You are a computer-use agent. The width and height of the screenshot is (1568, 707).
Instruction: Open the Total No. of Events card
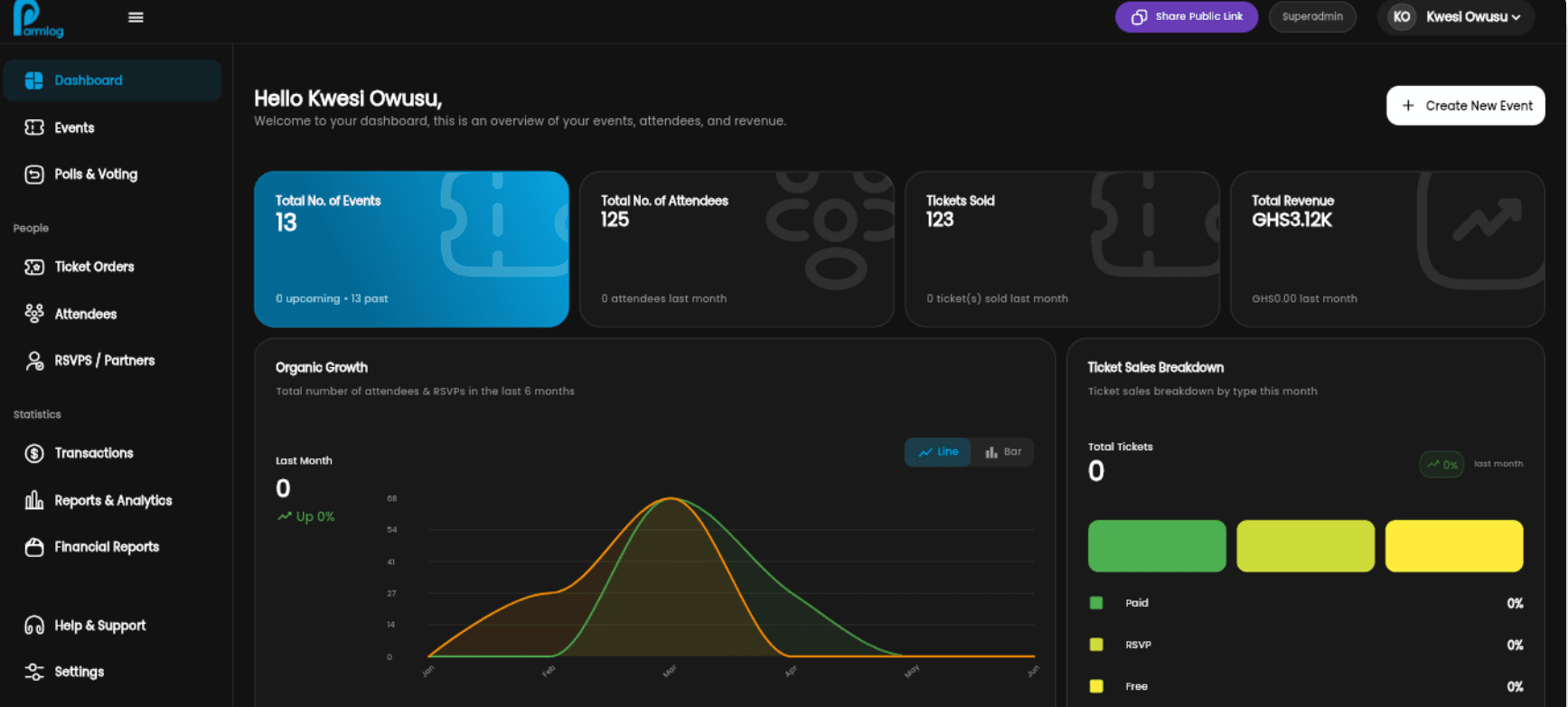[411, 250]
